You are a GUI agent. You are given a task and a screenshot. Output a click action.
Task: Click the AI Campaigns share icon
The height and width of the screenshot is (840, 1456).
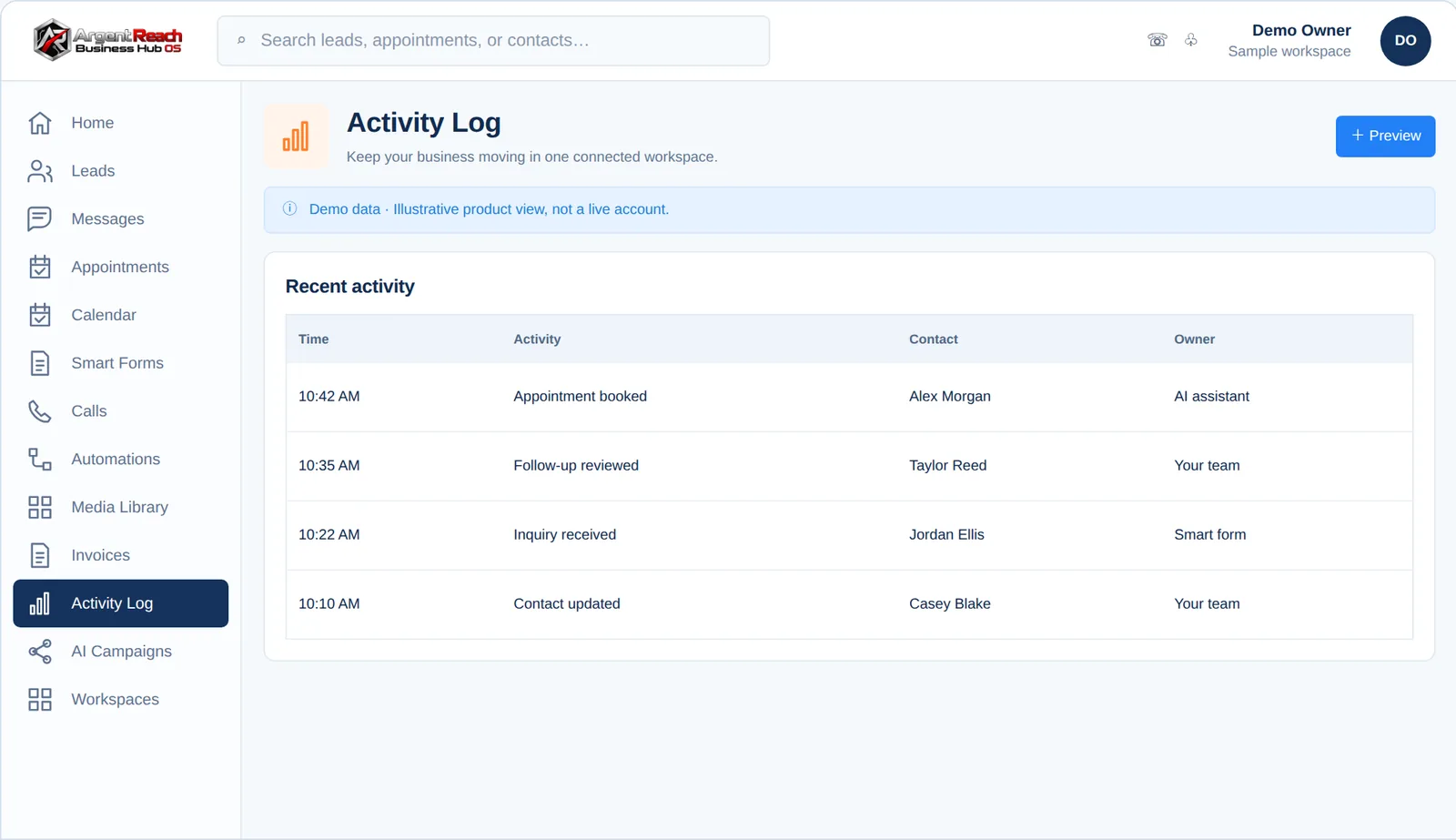click(40, 652)
